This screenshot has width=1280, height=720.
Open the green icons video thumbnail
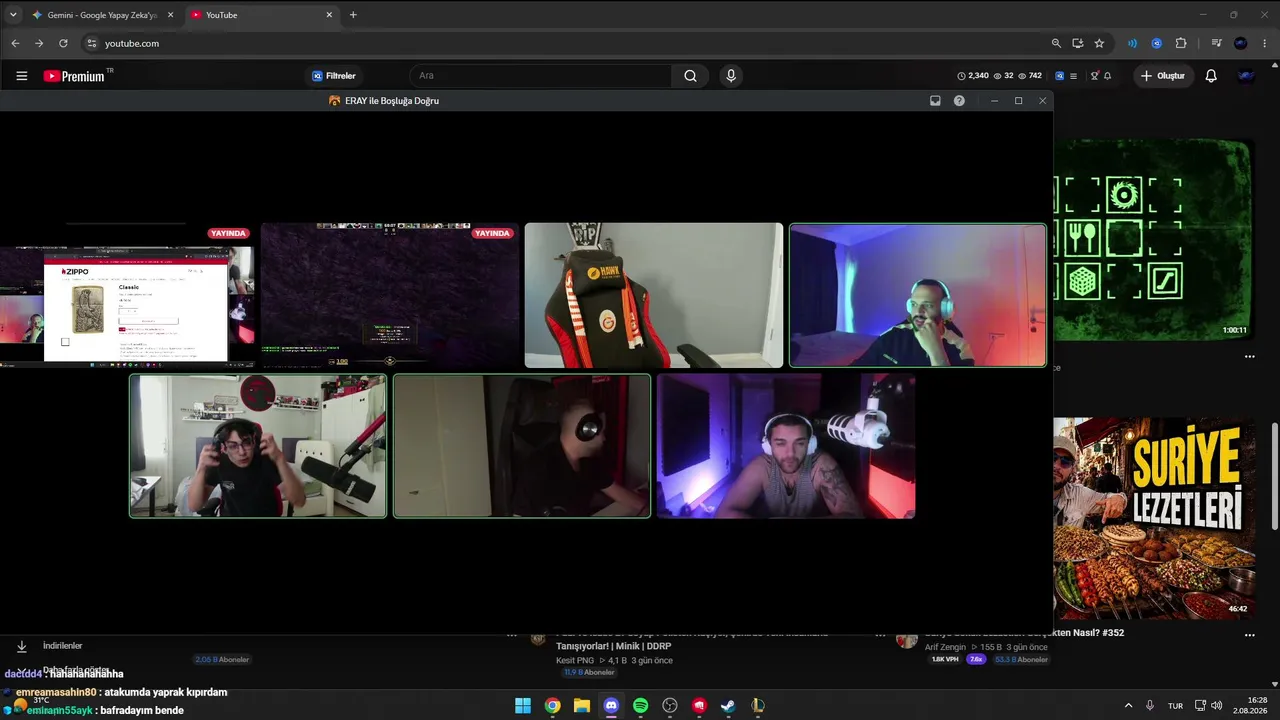point(1154,240)
